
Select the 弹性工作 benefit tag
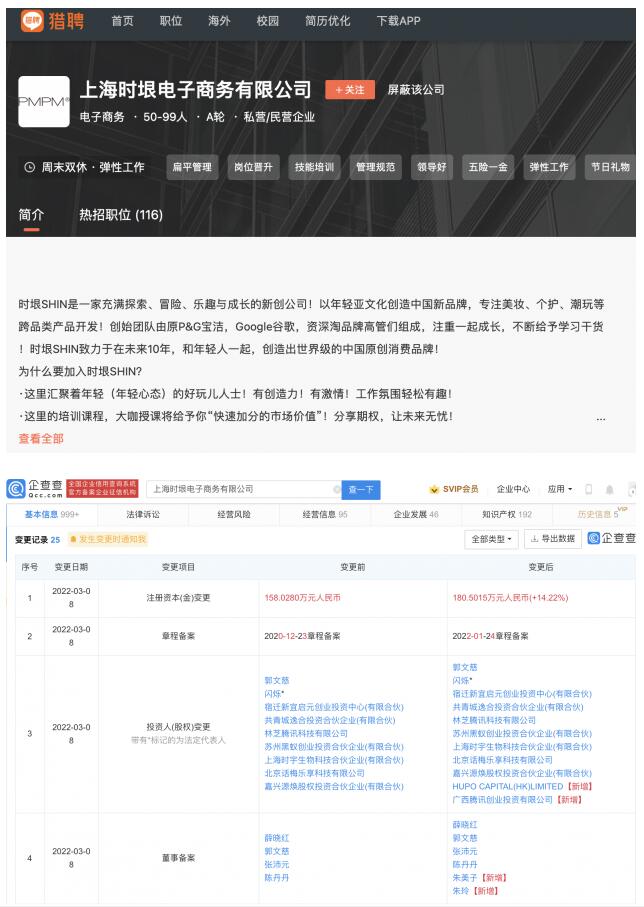click(549, 167)
